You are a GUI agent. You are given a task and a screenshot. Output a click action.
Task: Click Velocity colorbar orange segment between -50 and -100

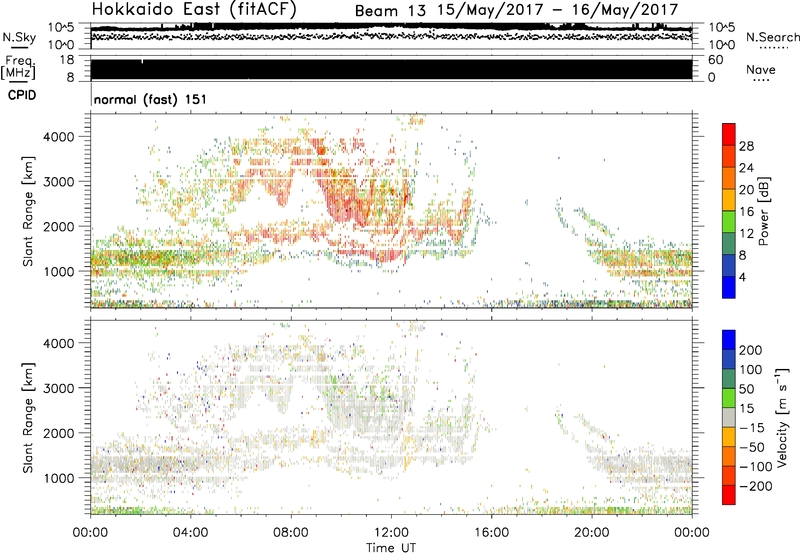click(x=729, y=456)
